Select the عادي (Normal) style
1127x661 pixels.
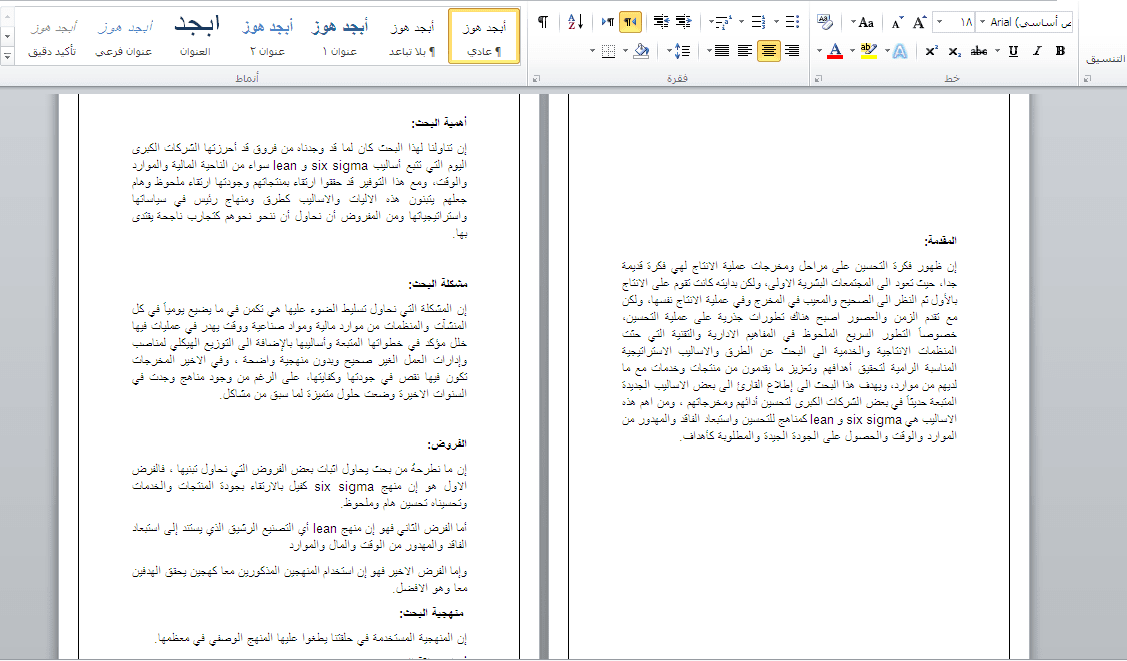pyautogui.click(x=484, y=37)
